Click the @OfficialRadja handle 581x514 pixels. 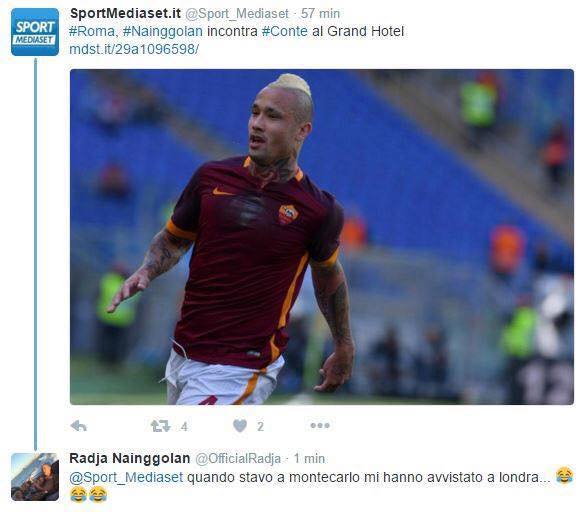point(238,458)
